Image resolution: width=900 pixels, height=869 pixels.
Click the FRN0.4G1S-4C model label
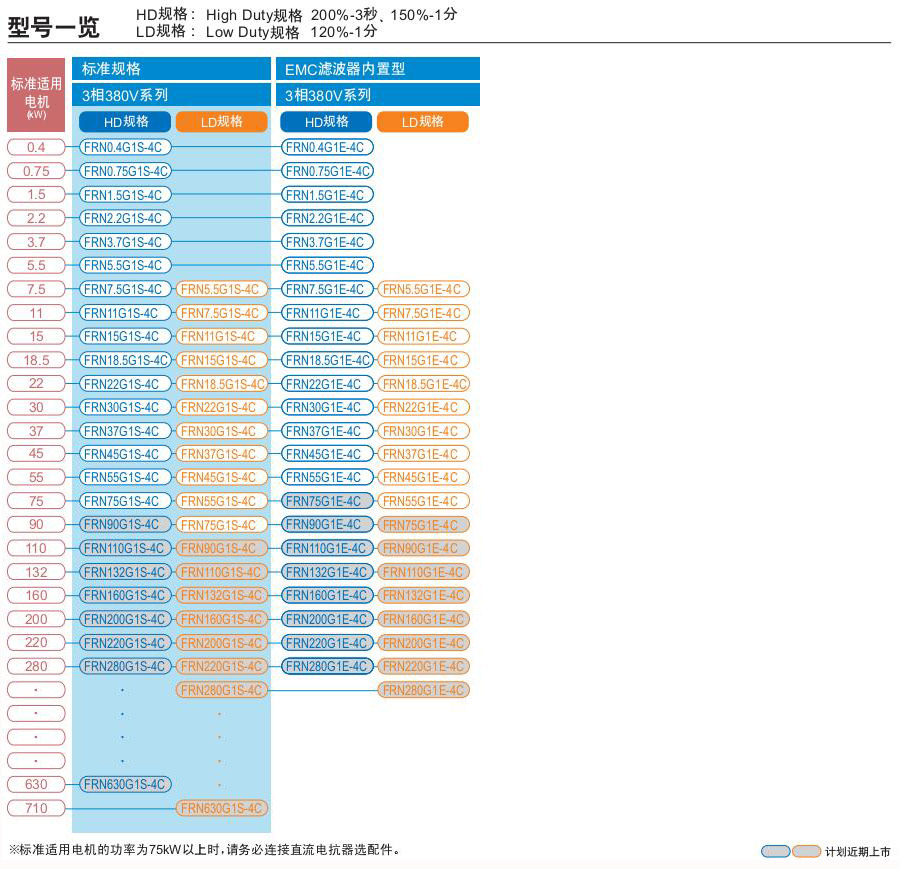pyautogui.click(x=124, y=147)
